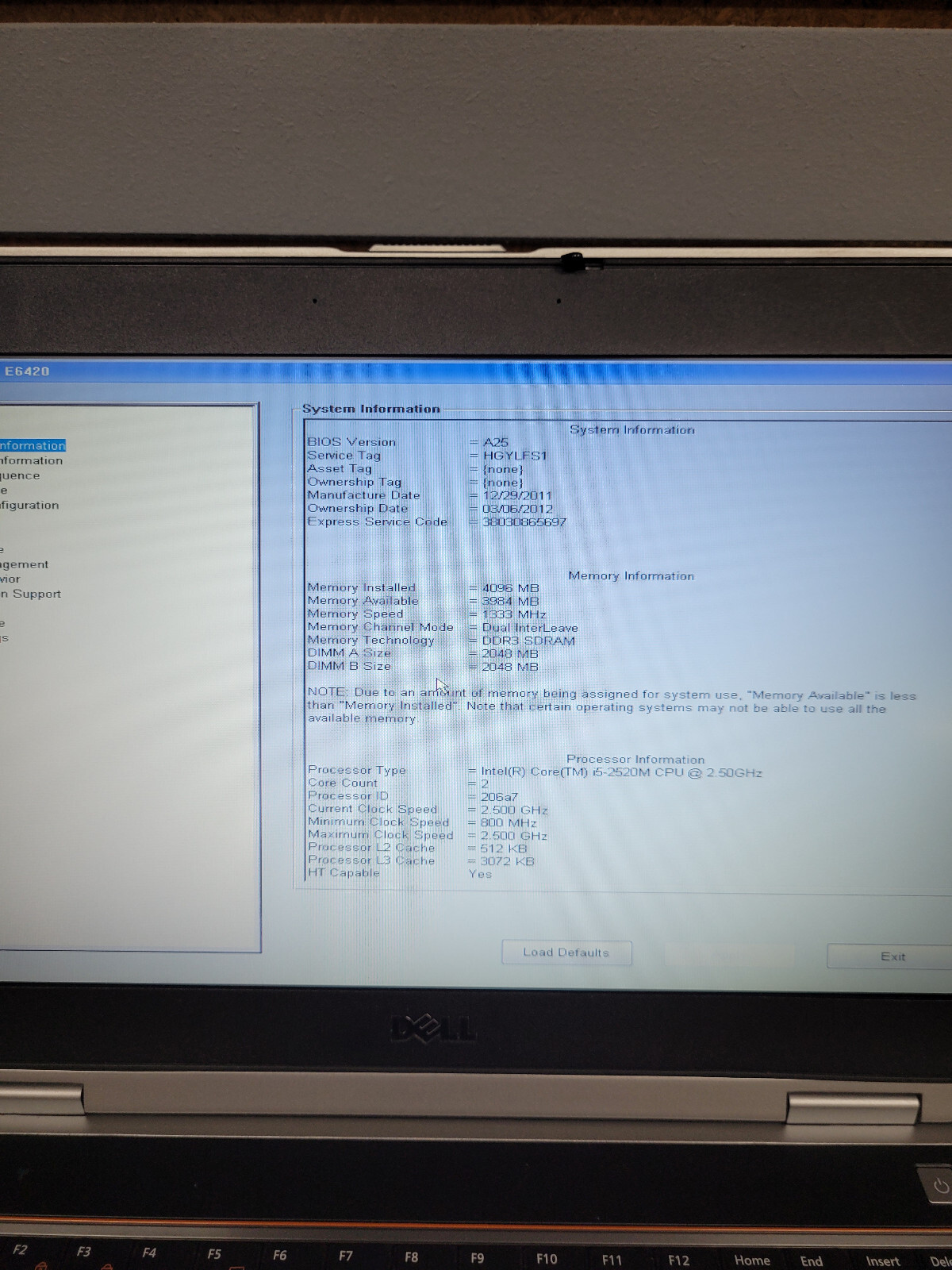This screenshot has height=1270, width=952.
Task: Click the HT Capable label
Action: click(344, 873)
